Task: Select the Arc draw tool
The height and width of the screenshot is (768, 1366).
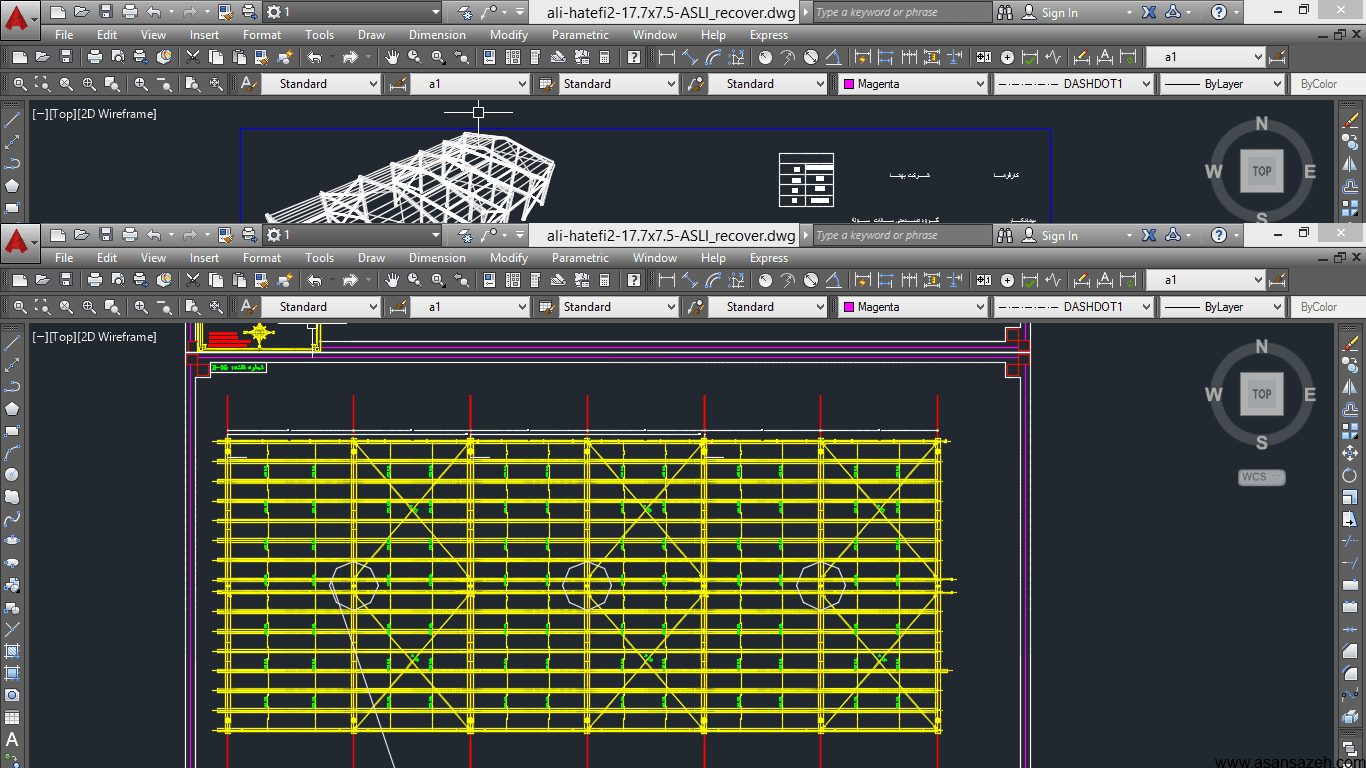Action: pos(12,453)
